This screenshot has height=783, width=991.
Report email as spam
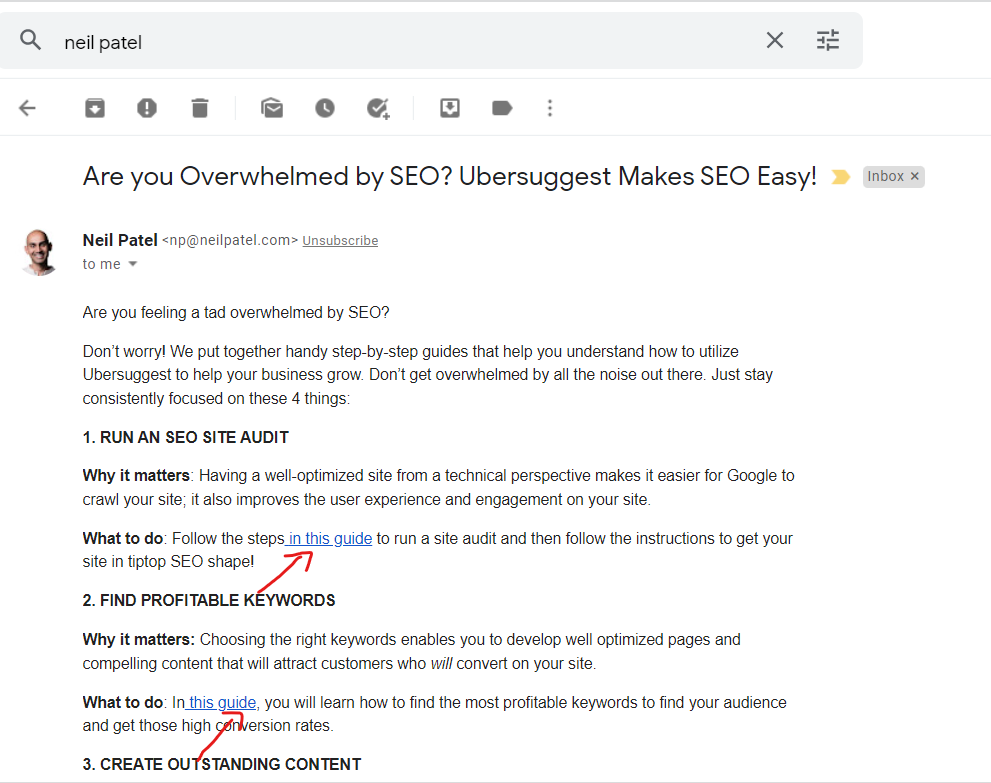147,108
